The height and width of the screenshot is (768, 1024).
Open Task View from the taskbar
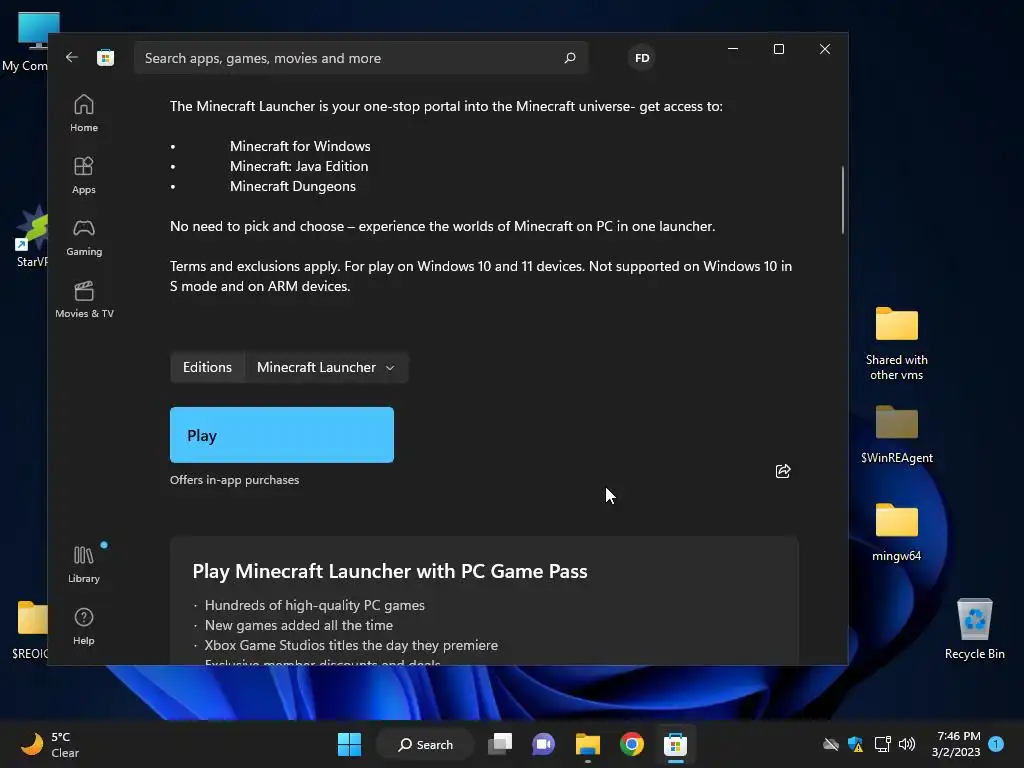[500, 744]
